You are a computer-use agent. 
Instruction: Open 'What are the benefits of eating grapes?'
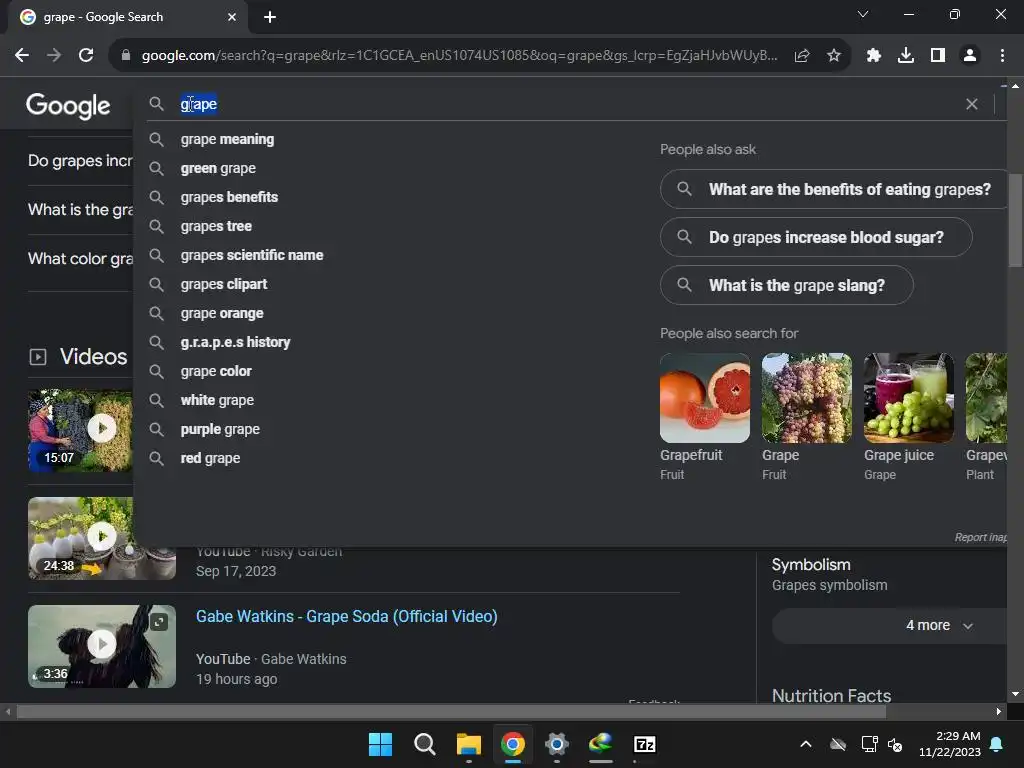[834, 189]
